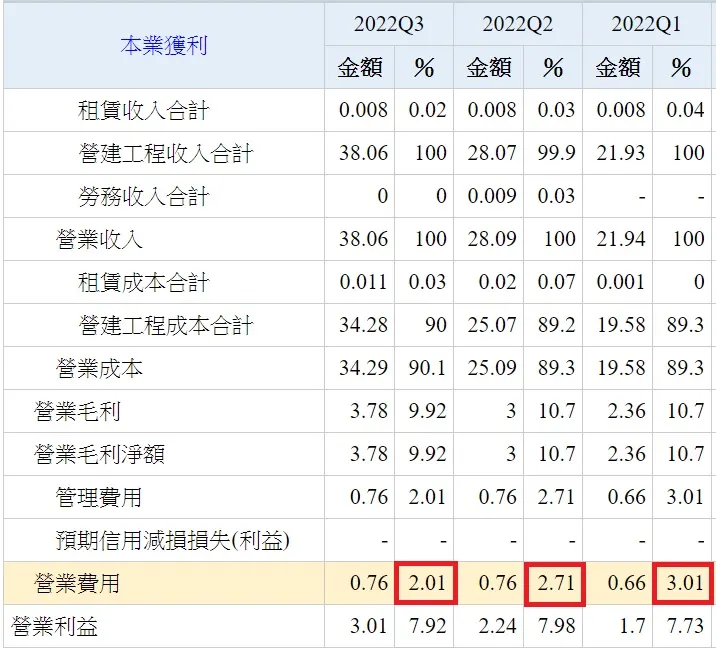Image resolution: width=716 pixels, height=648 pixels.
Task: Select 2022Q1 營業利益 percent 7.73
Action: [685, 626]
